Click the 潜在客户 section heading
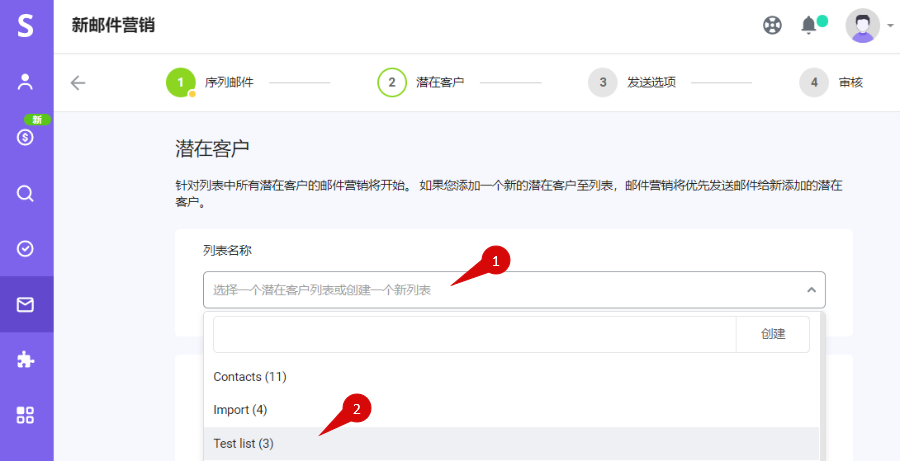900x461 pixels. coord(212,149)
